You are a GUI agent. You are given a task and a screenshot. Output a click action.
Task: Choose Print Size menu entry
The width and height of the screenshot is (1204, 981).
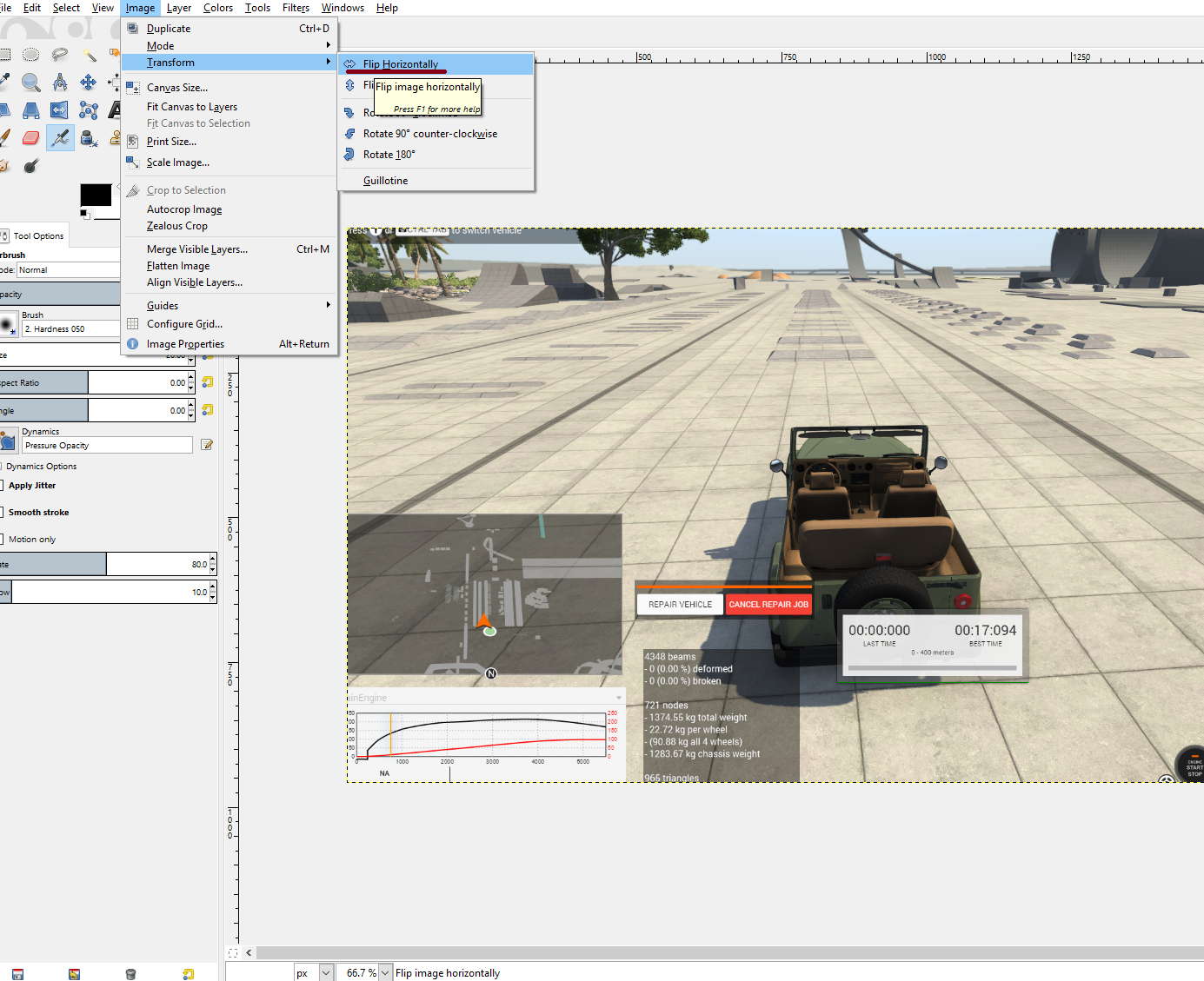pyautogui.click(x=229, y=142)
